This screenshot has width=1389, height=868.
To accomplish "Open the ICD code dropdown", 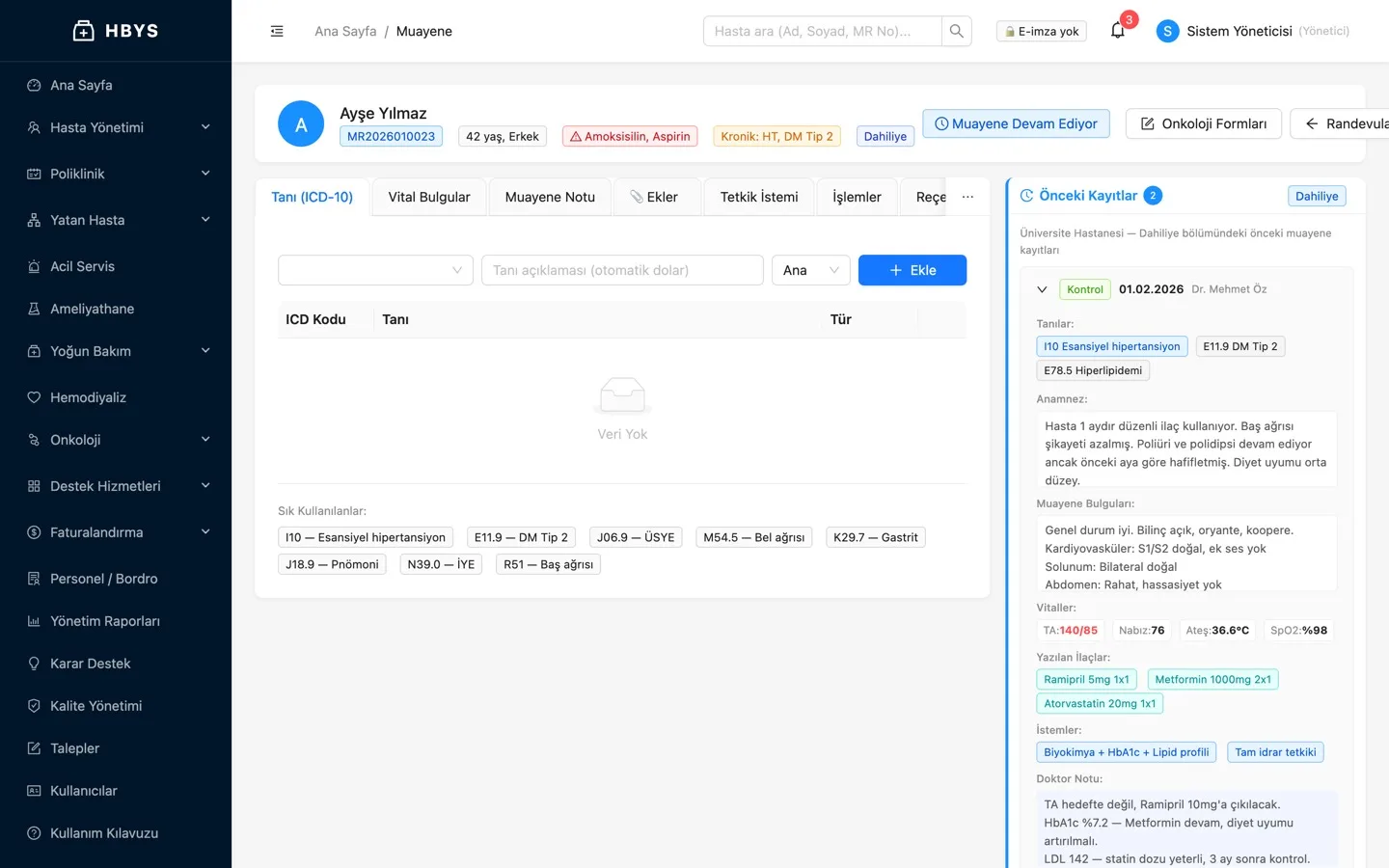I will point(375,270).
